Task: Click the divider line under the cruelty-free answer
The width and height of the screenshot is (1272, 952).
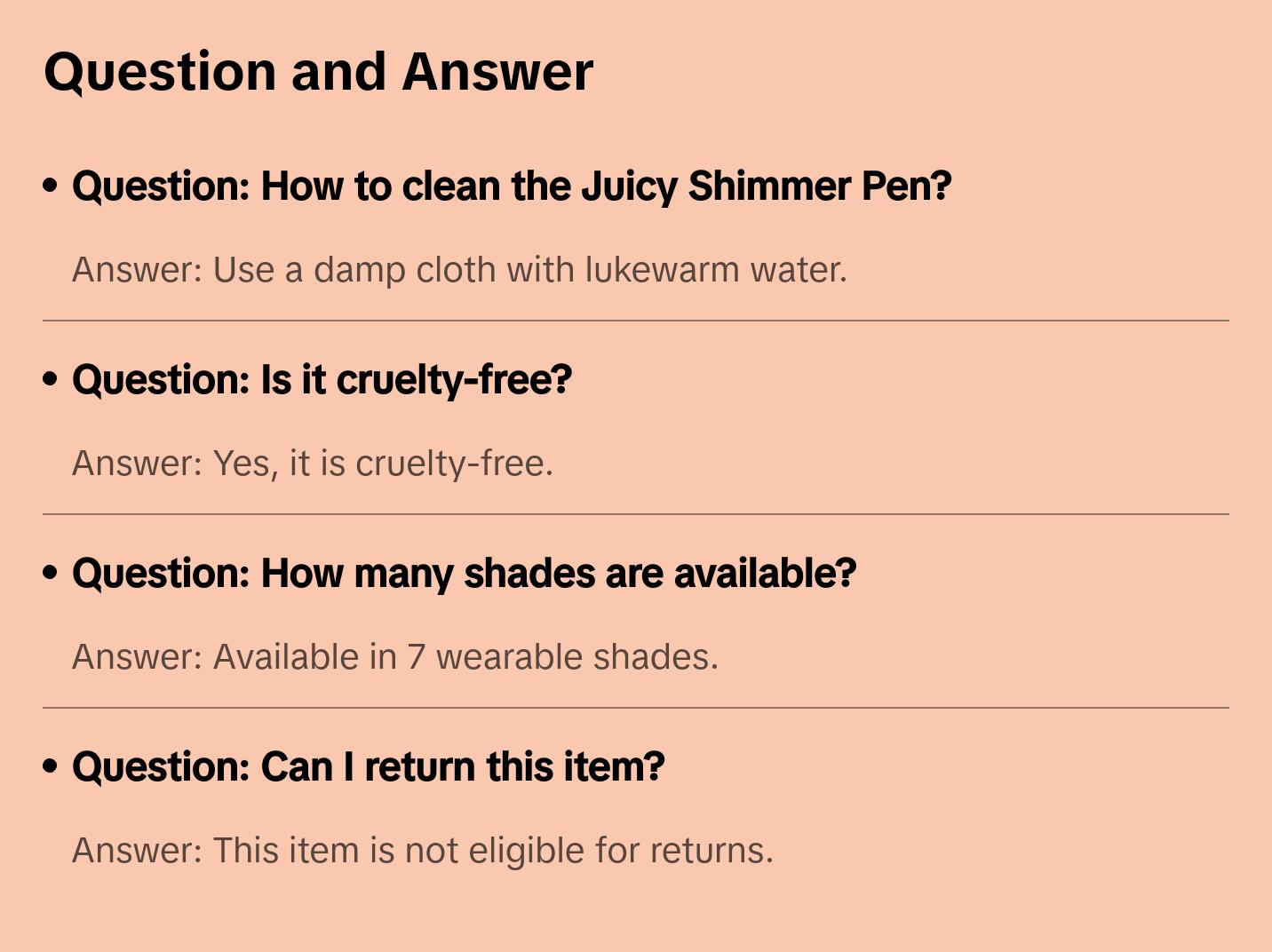Action: 636,514
